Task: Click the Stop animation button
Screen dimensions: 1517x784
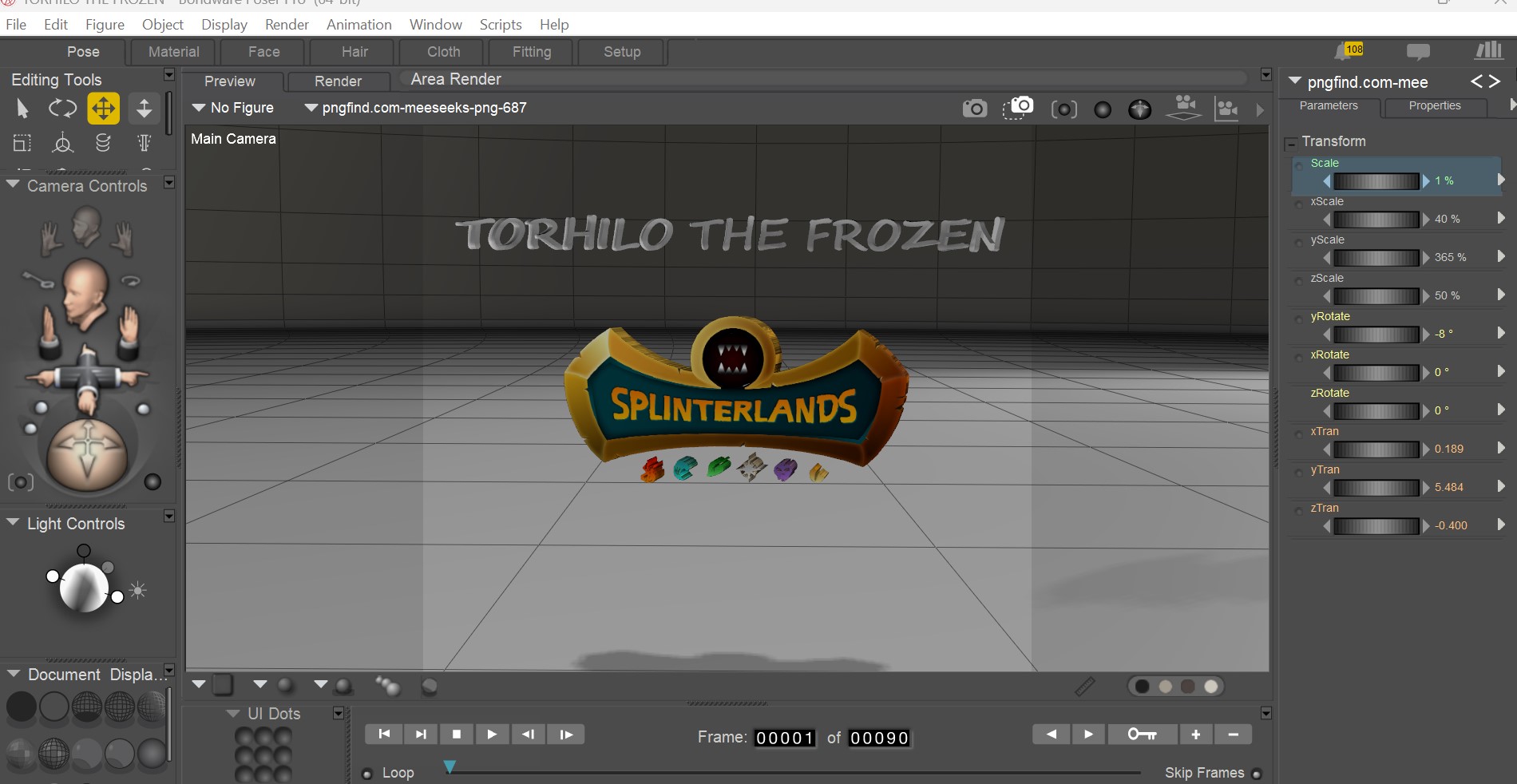Action: [457, 735]
